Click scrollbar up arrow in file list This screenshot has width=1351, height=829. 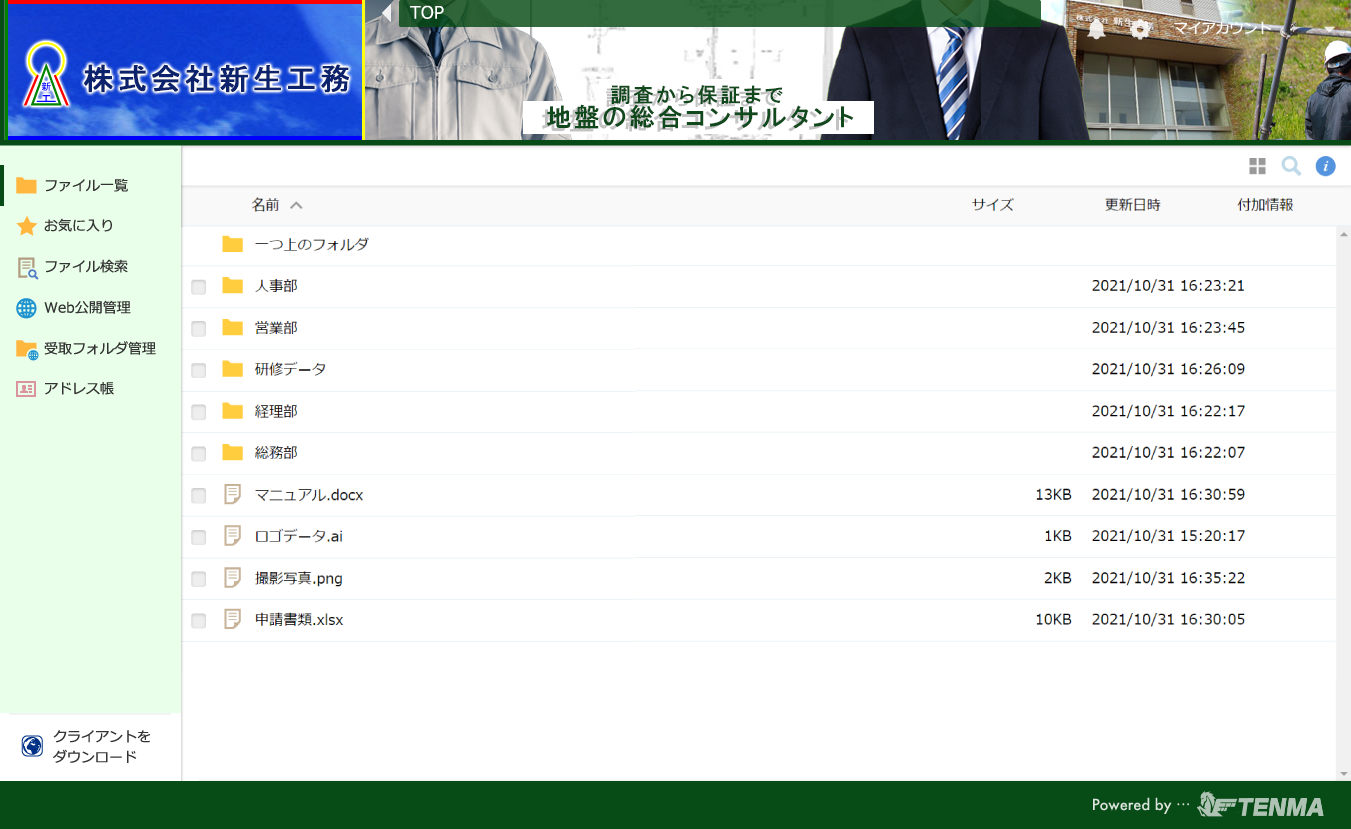click(1343, 233)
